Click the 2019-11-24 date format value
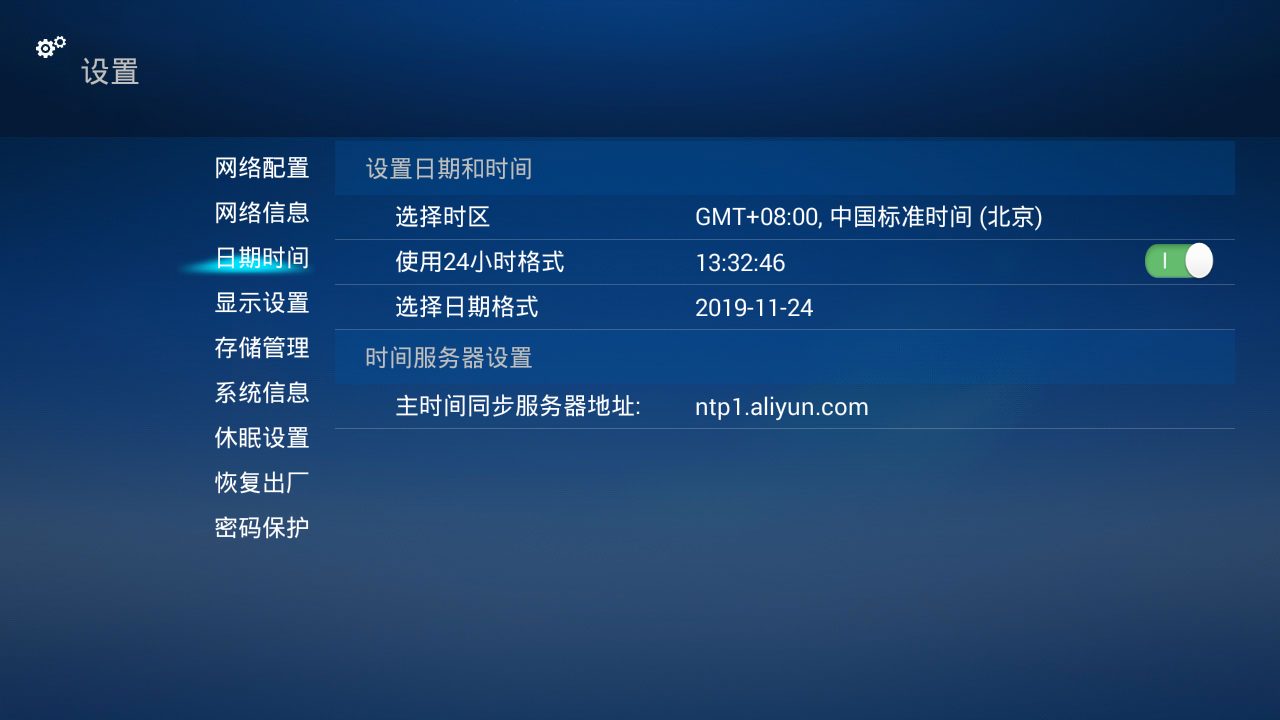 tap(754, 308)
